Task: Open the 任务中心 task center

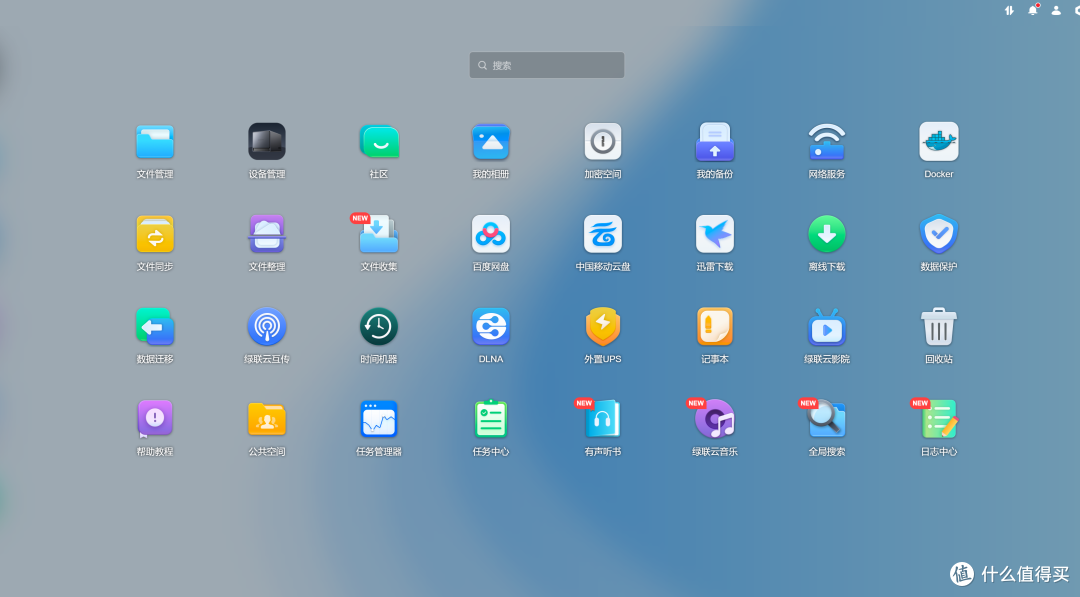Action: click(x=490, y=419)
